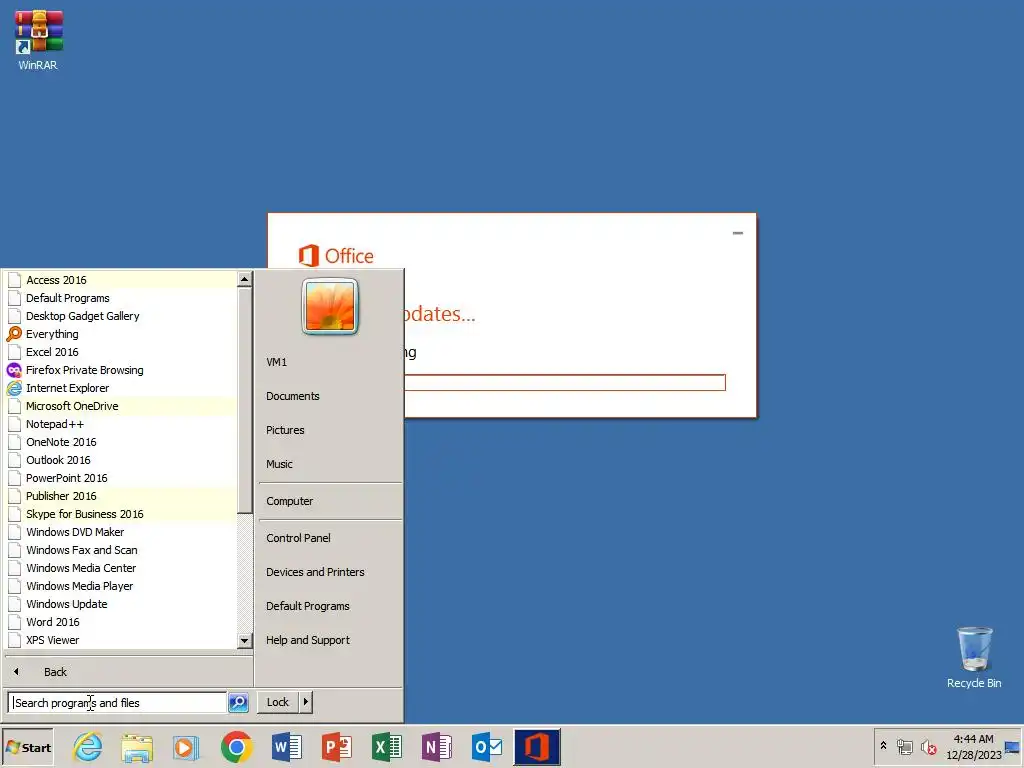Open Outlook from the taskbar
Image resolution: width=1024 pixels, height=768 pixels.
[487, 746]
